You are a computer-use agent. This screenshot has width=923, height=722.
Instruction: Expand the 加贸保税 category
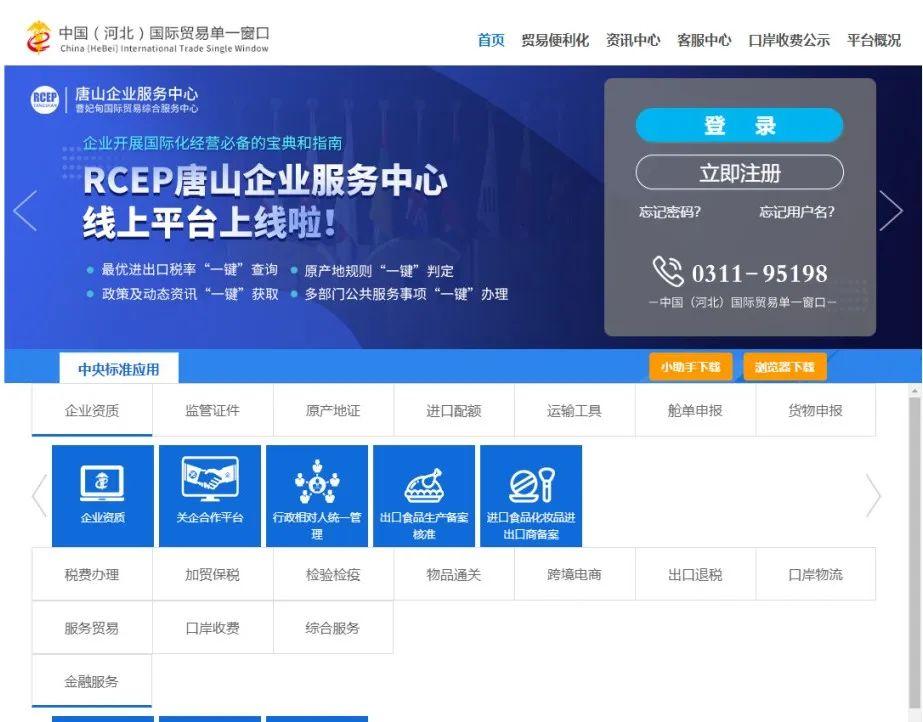click(x=213, y=574)
